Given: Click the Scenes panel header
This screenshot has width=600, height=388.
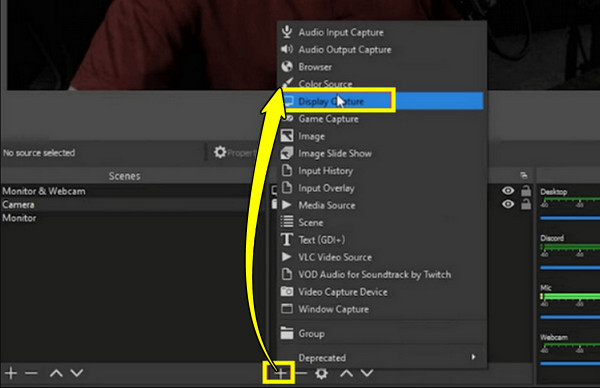Looking at the screenshot, I should tap(125, 176).
